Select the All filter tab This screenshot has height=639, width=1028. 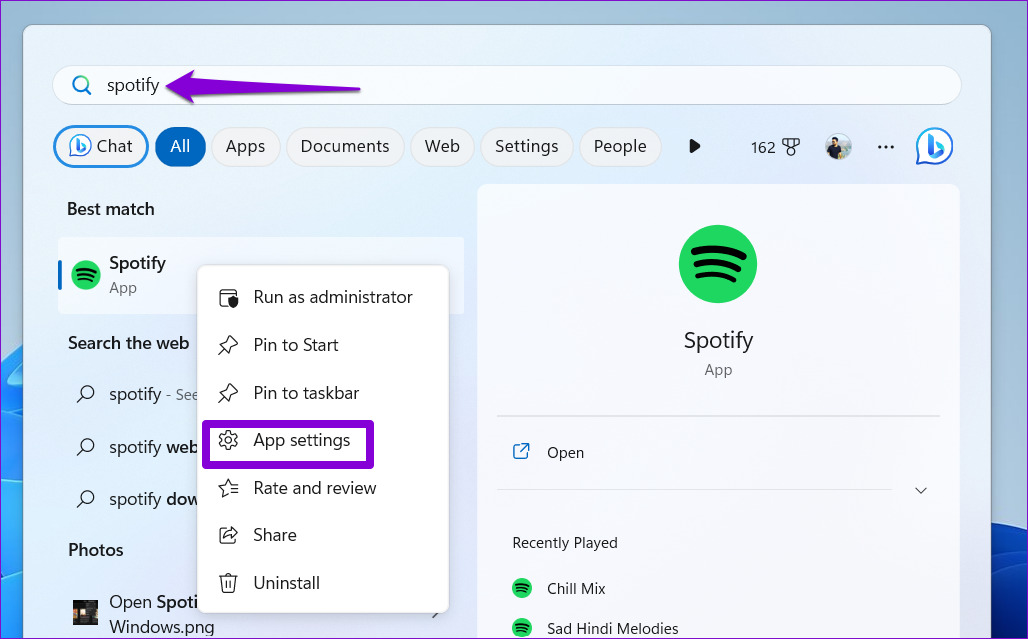tap(180, 146)
